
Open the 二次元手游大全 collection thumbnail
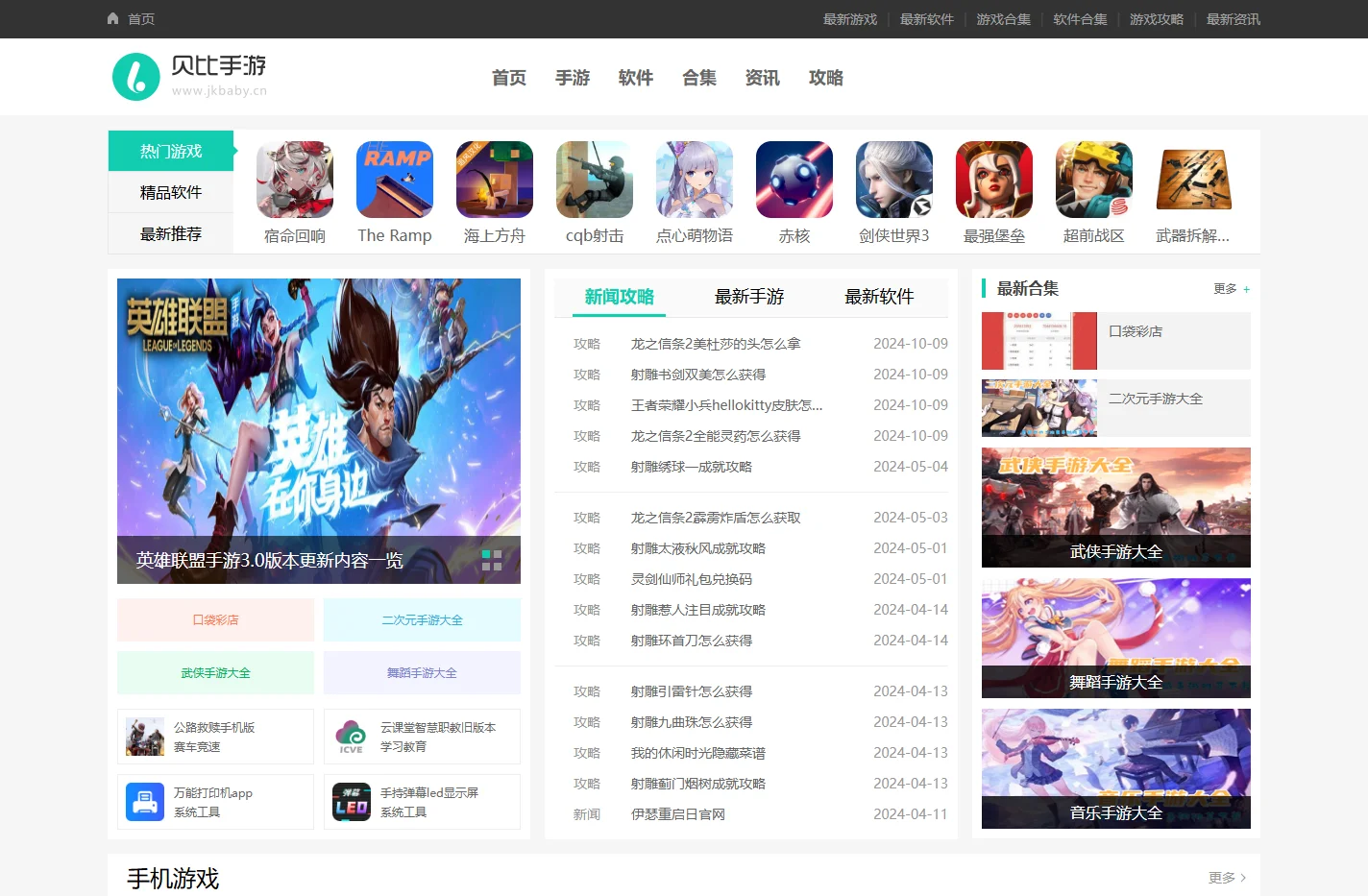1039,408
